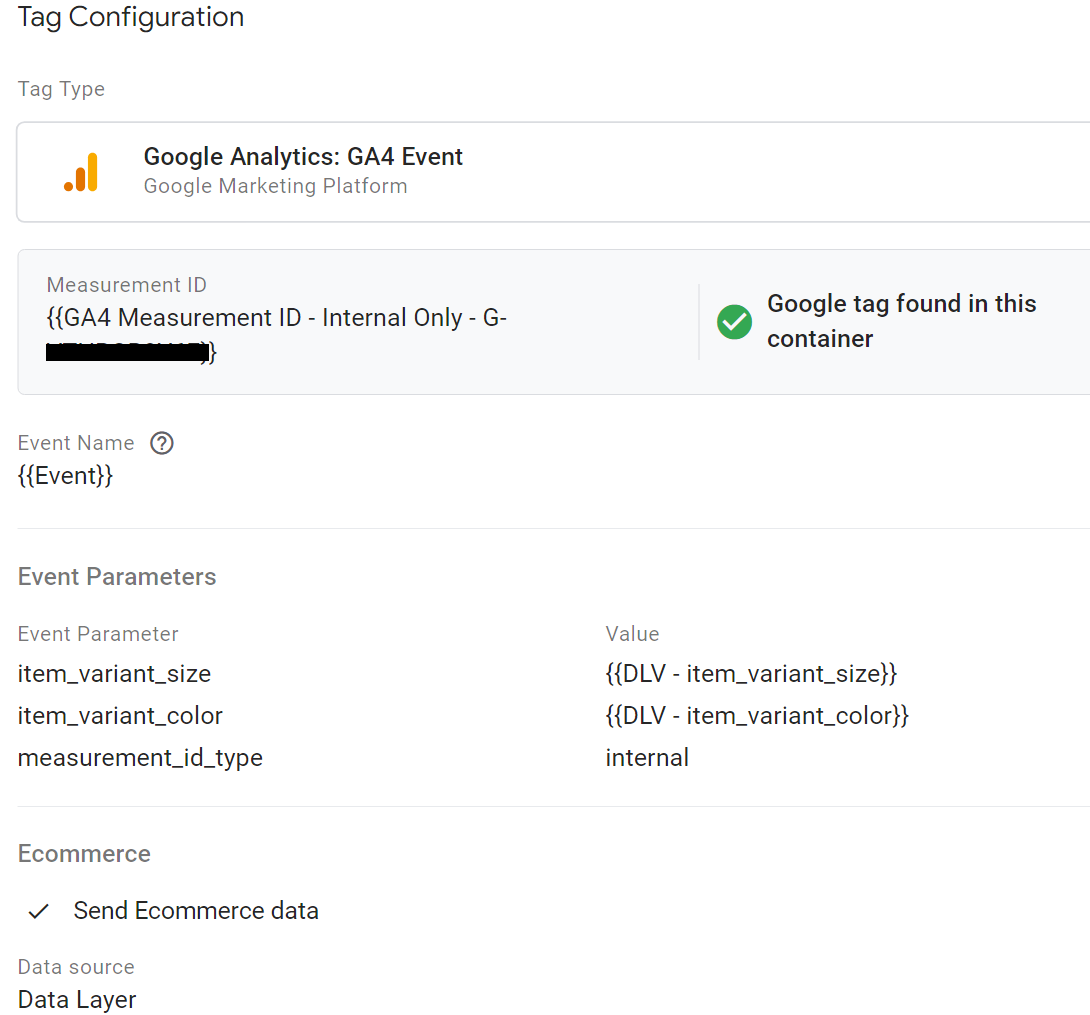Click the Event Name variable {{Event}}
The width and height of the screenshot is (1090, 1015).
[66, 475]
